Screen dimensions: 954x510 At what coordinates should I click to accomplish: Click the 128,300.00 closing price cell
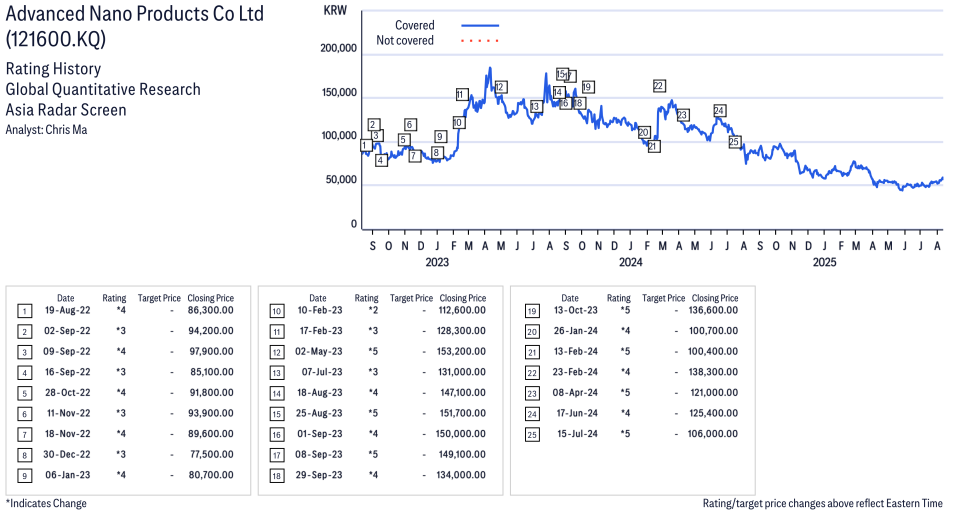tap(462, 331)
